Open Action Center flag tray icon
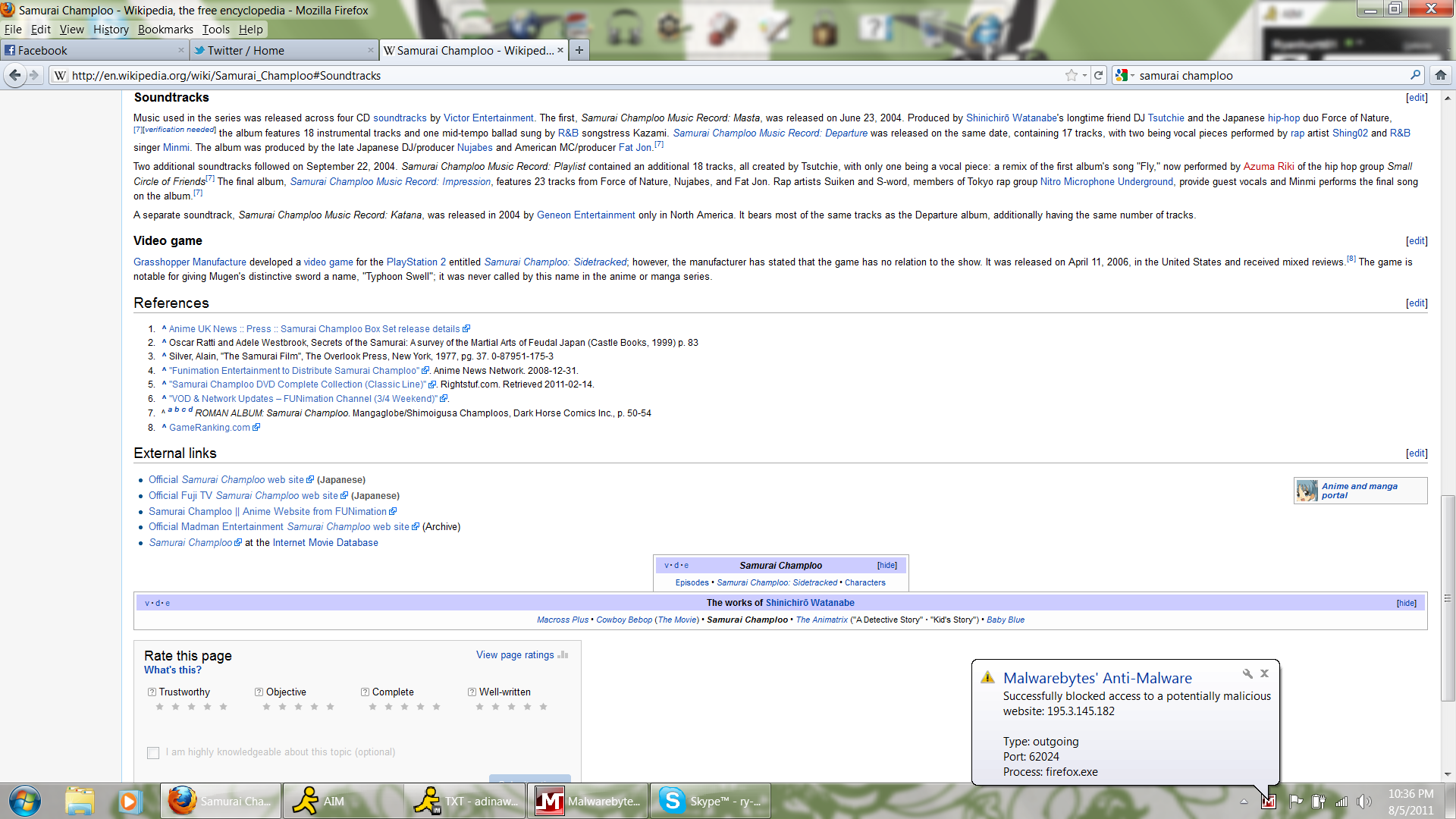 click(1295, 802)
